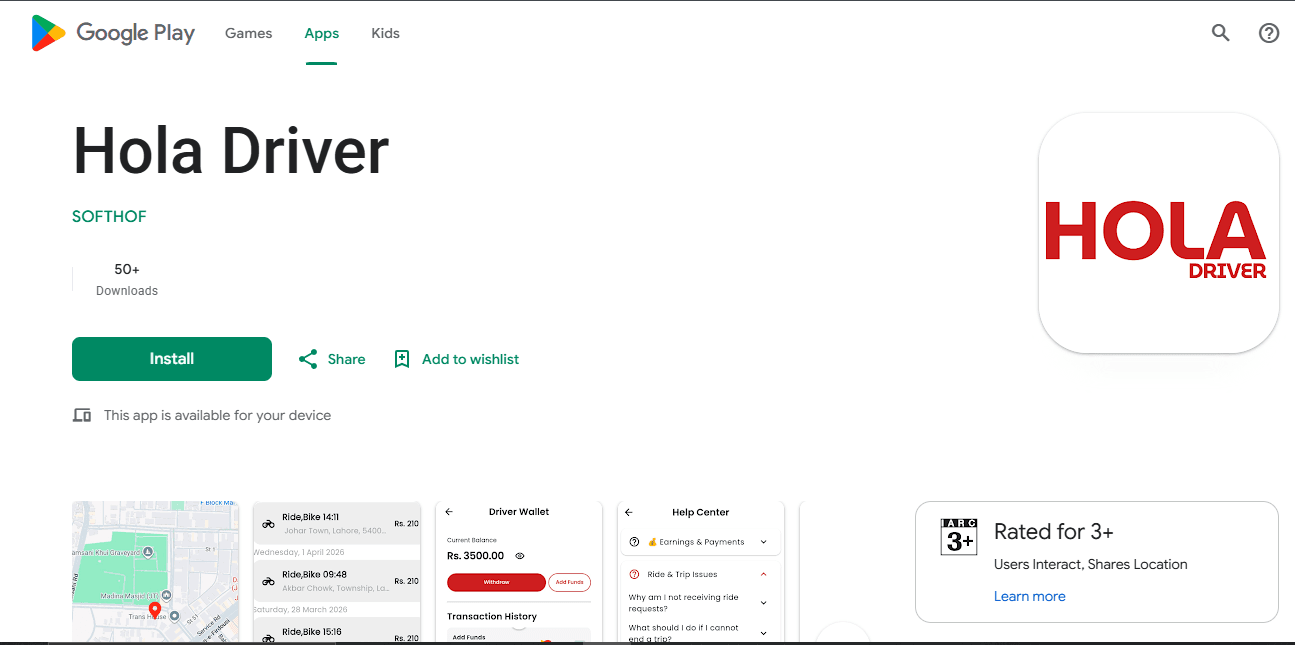Viewport: 1295px width, 645px height.
Task: Open the Help center question-mark icon
Action: (x=1268, y=33)
